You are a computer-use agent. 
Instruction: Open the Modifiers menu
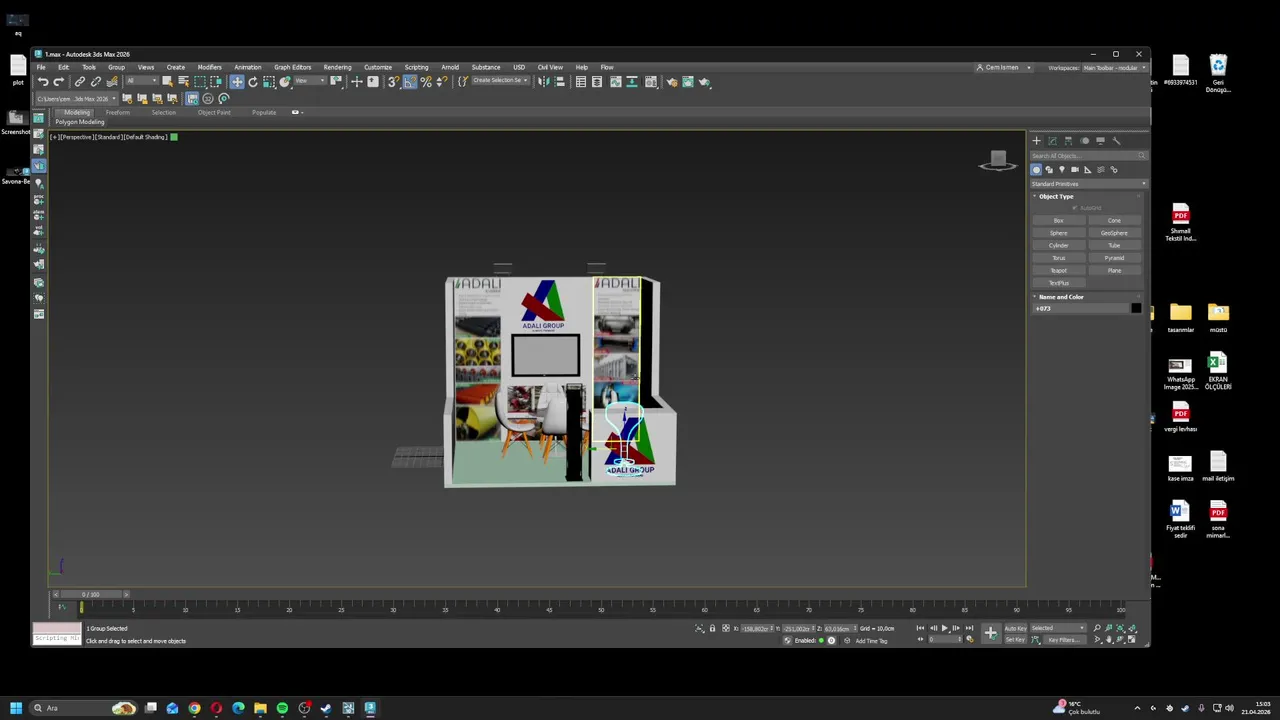pos(209,67)
